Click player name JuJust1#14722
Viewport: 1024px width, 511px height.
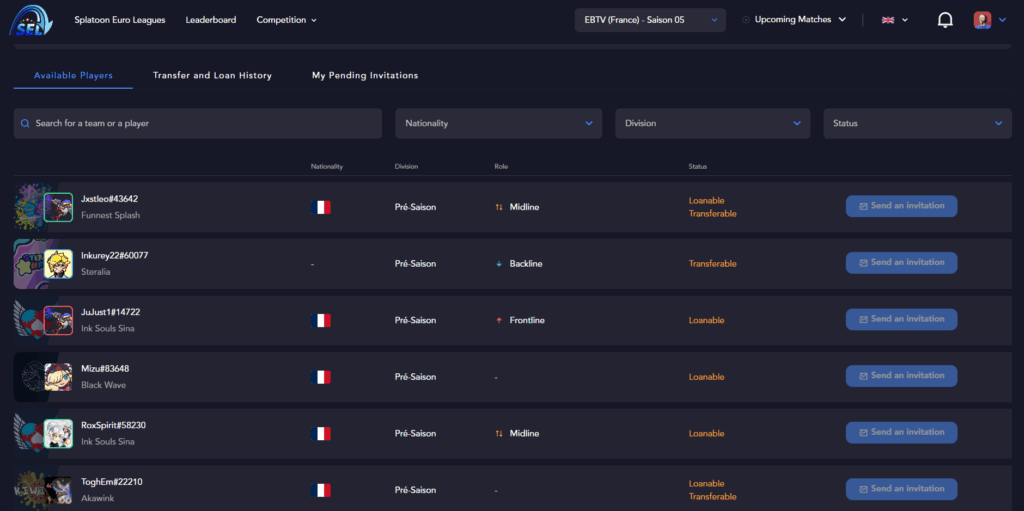click(110, 312)
